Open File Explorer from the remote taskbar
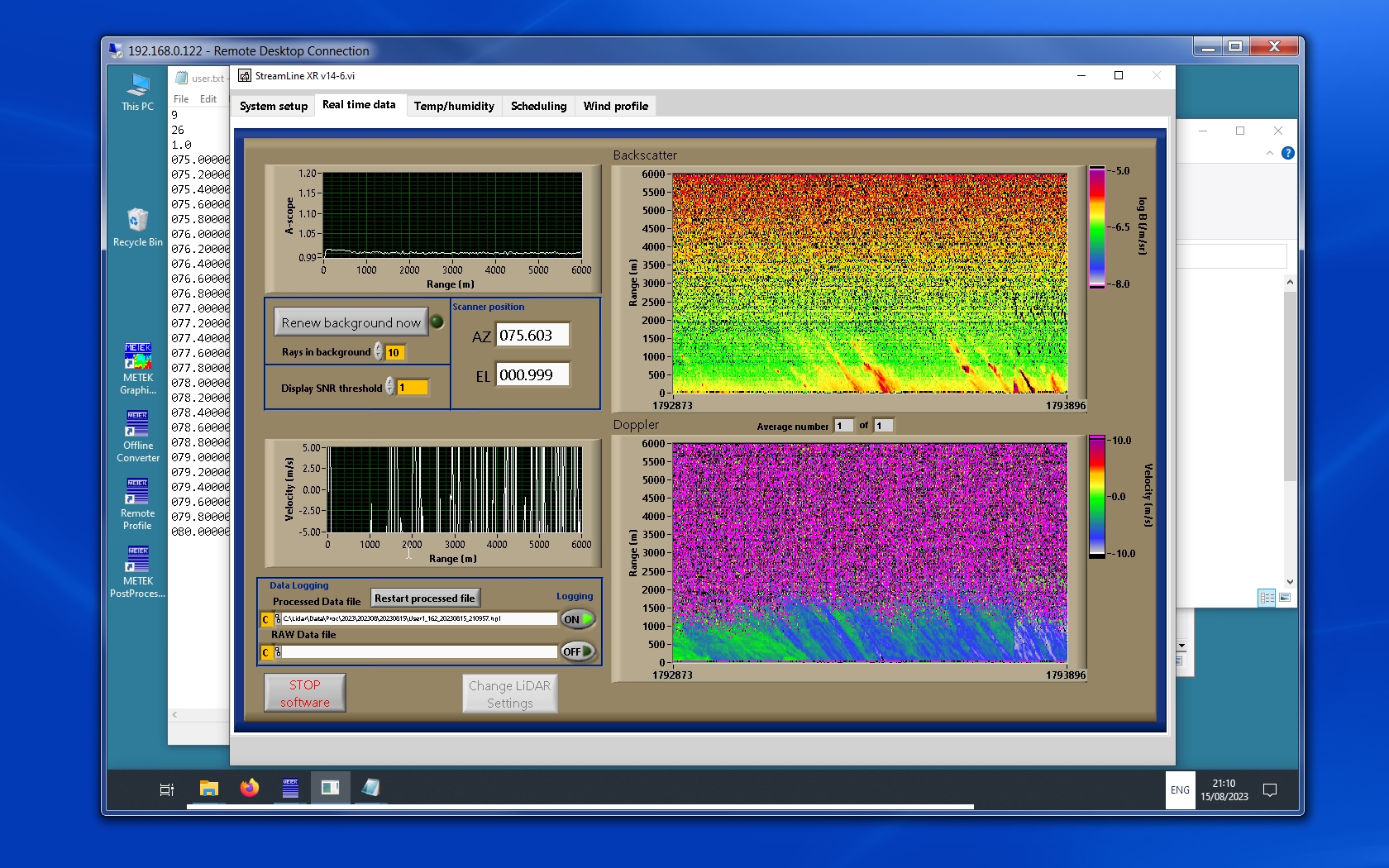Viewport: 1389px width, 868px height. tap(209, 788)
